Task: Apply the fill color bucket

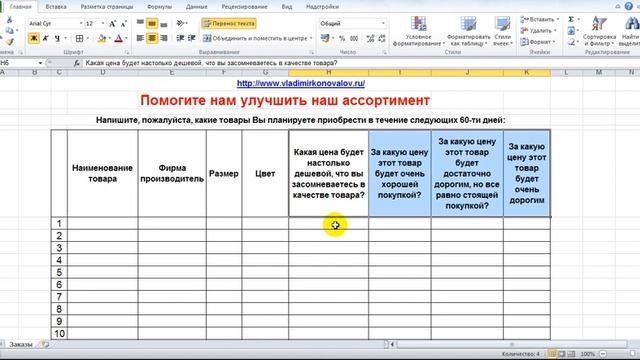Action: click(102, 38)
